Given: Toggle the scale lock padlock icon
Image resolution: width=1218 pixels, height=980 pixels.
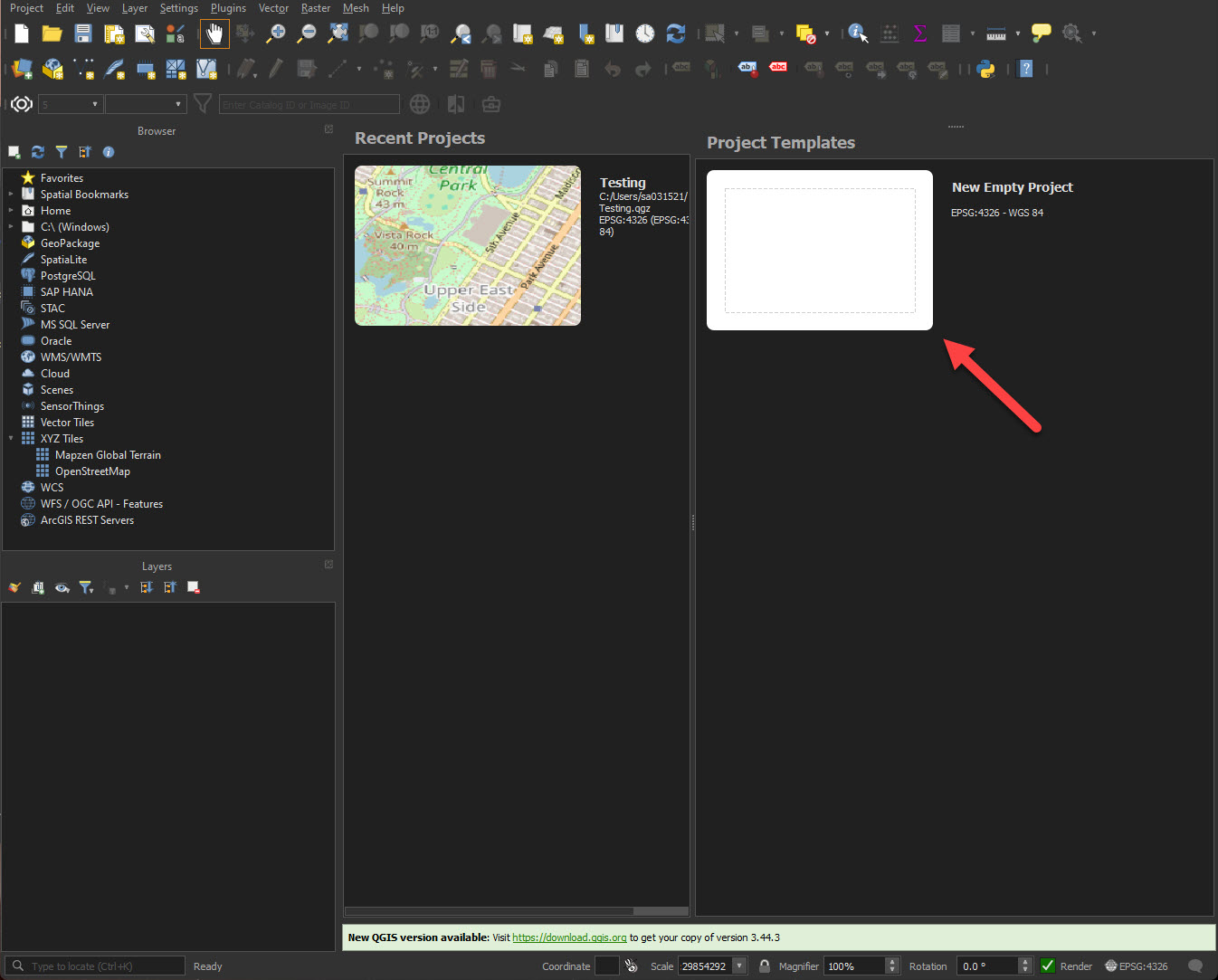Looking at the screenshot, I should pyautogui.click(x=765, y=966).
